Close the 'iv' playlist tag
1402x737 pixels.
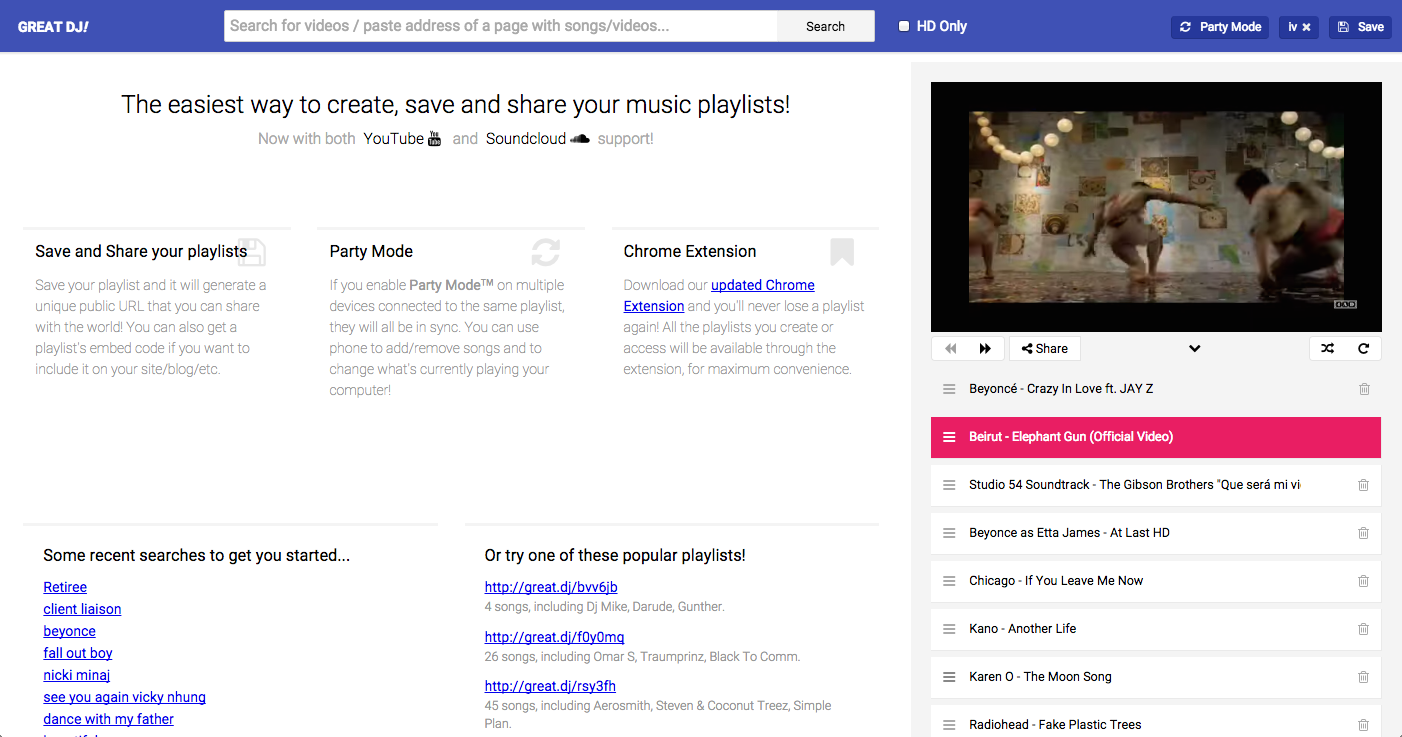pos(1306,27)
